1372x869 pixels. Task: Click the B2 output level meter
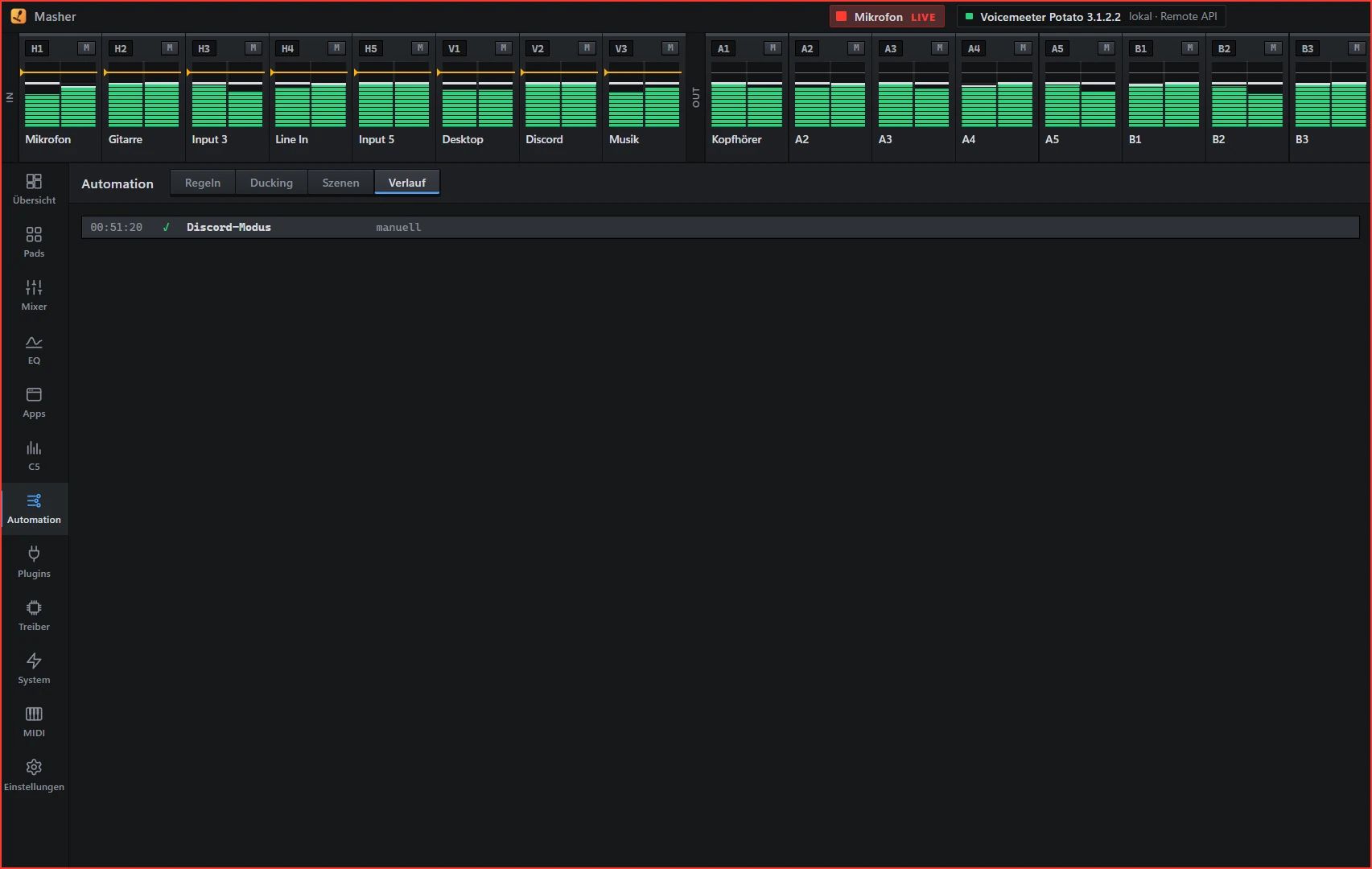point(1247,95)
